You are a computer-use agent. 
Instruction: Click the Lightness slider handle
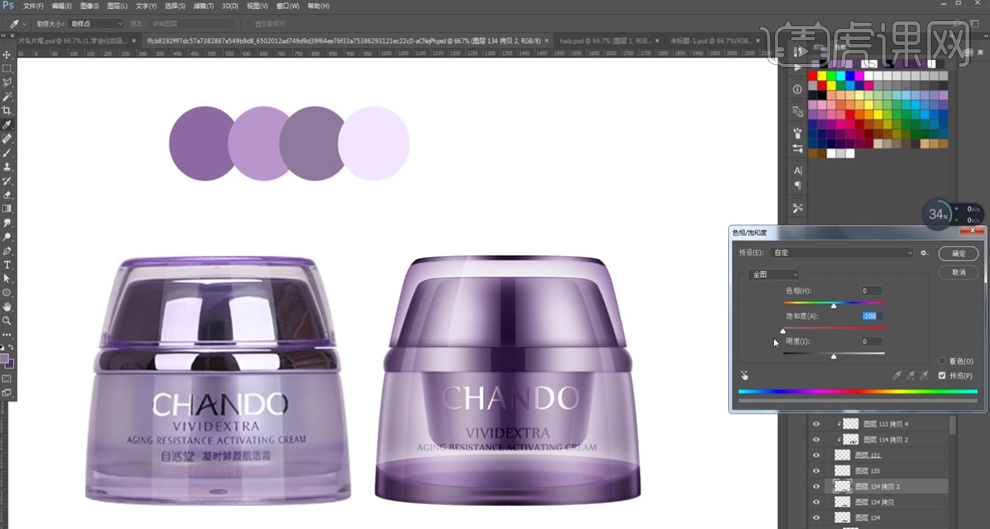[x=833, y=357]
